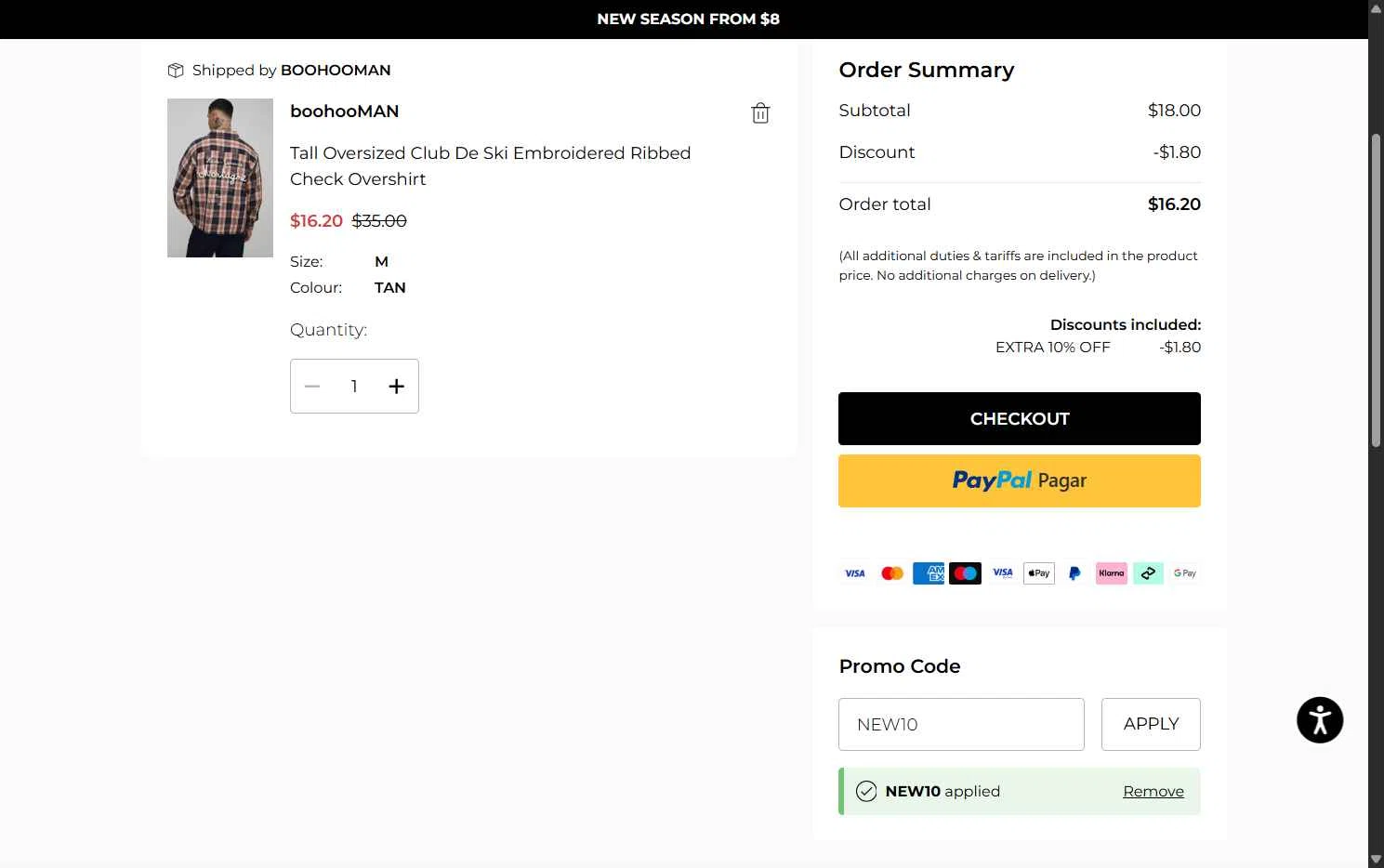
Task: Open the Tall Oversized Check Overshirt title link
Action: pyautogui.click(x=490, y=165)
